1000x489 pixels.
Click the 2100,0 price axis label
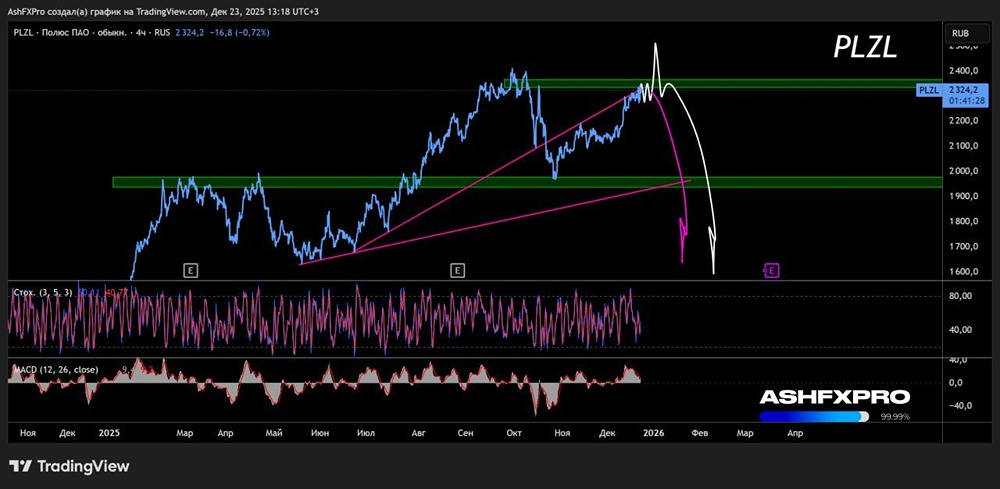click(x=962, y=146)
